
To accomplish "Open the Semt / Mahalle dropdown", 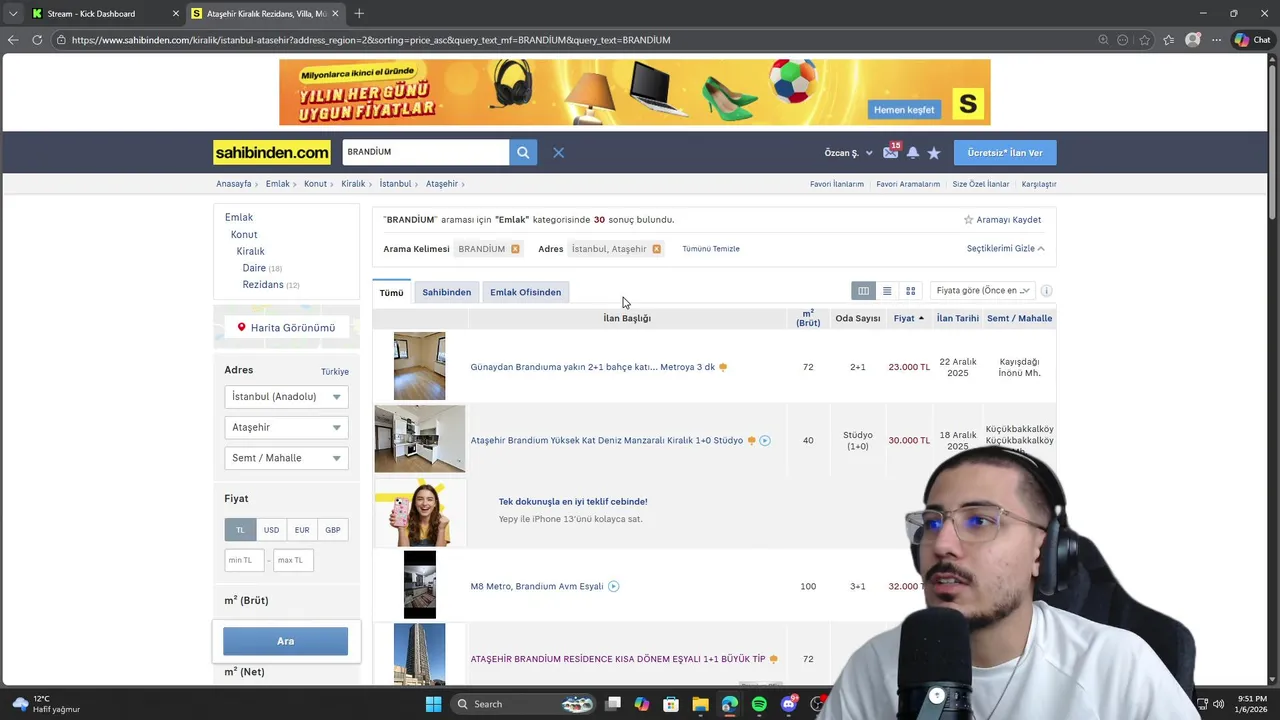I will pyautogui.click(x=286, y=458).
